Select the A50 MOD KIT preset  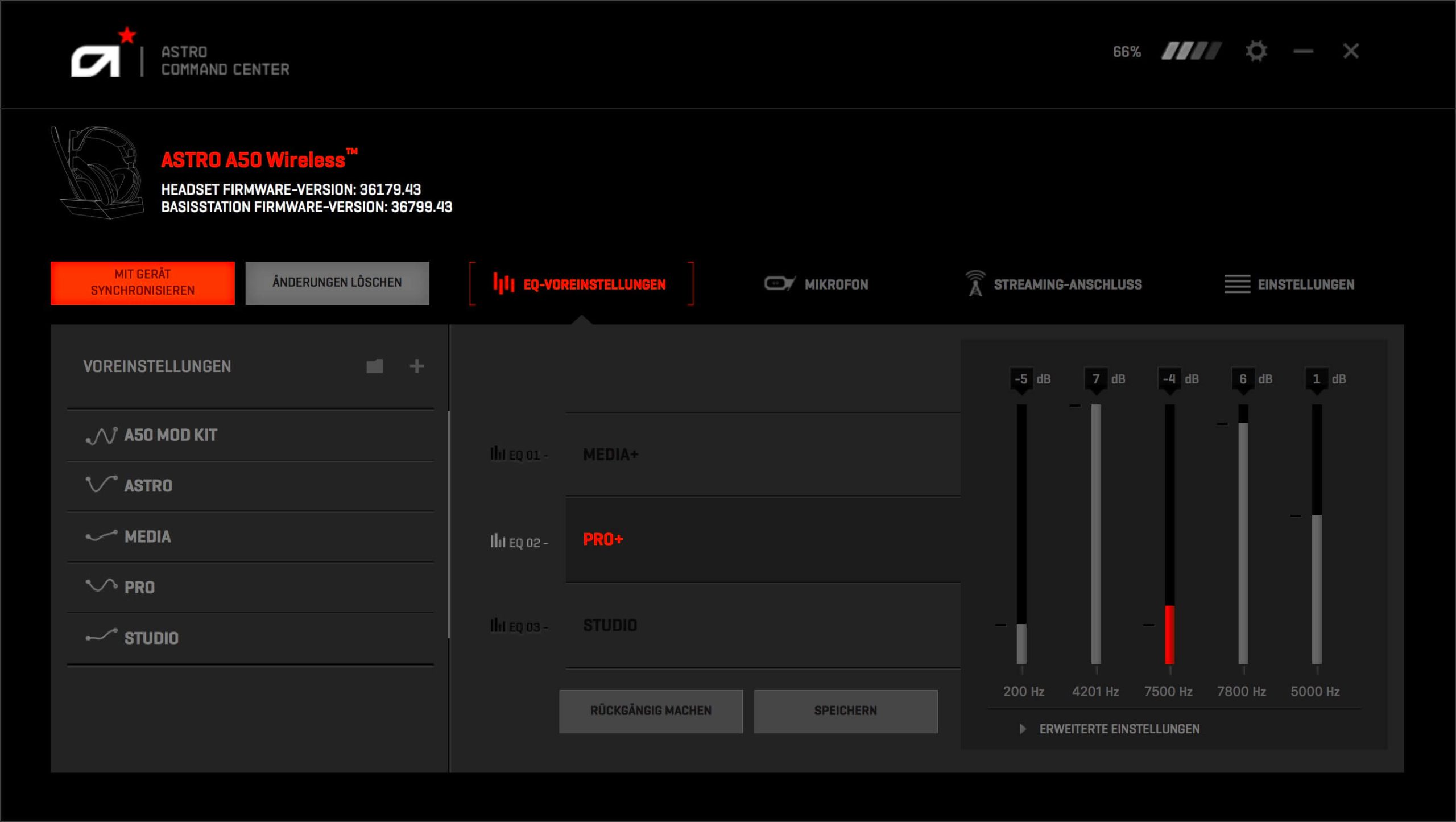tap(171, 435)
